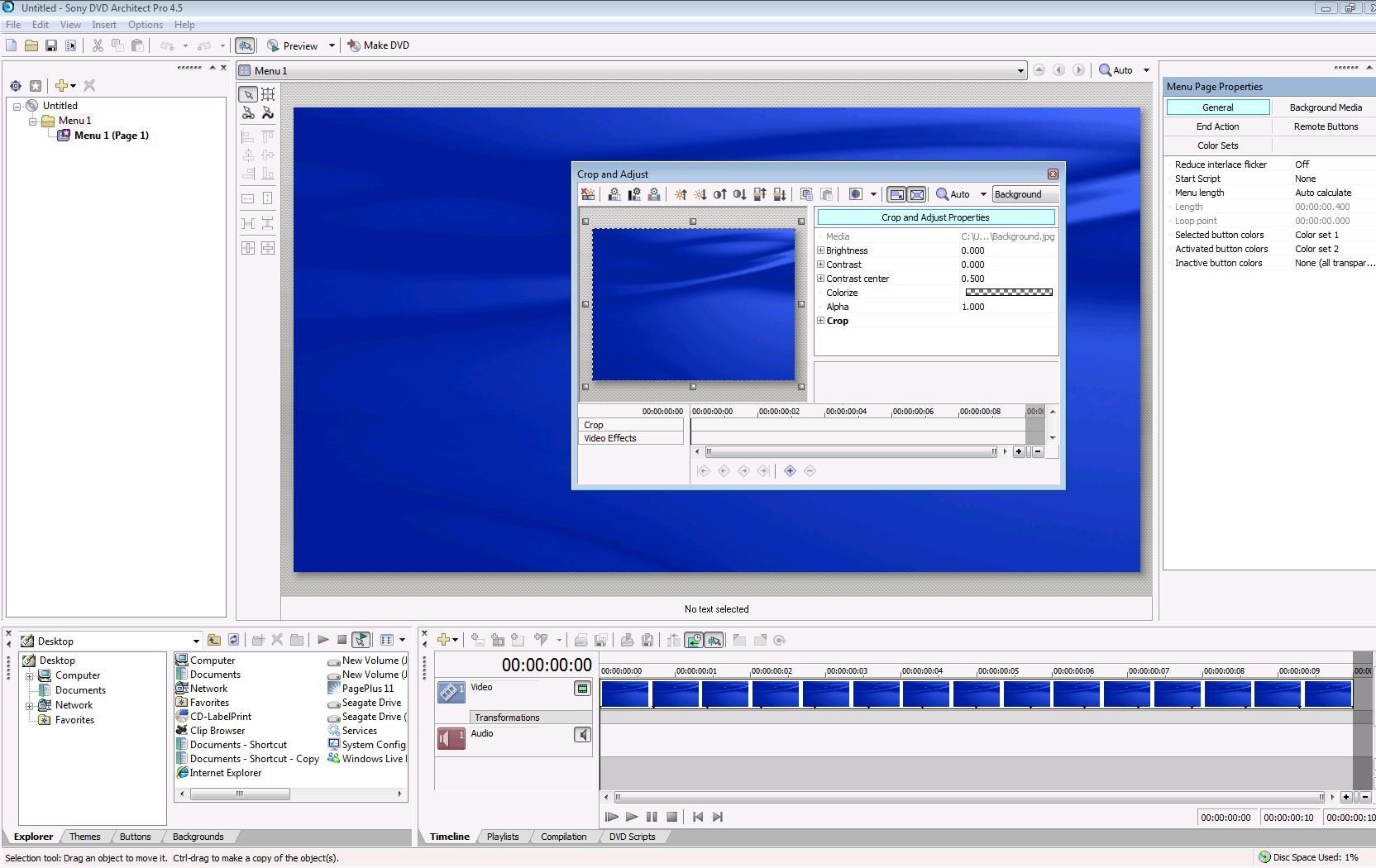Click the first brightness sun icon in Crop and Adjust
The image size is (1376, 868).
[x=681, y=194]
